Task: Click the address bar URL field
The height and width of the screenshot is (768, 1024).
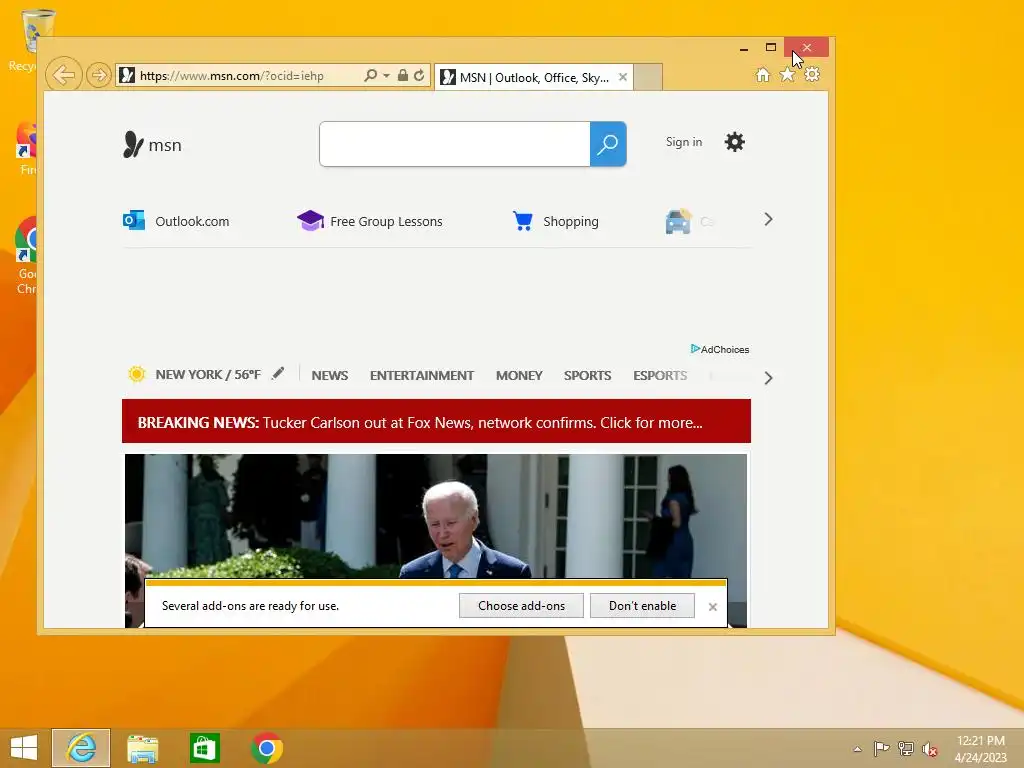Action: 238,76
